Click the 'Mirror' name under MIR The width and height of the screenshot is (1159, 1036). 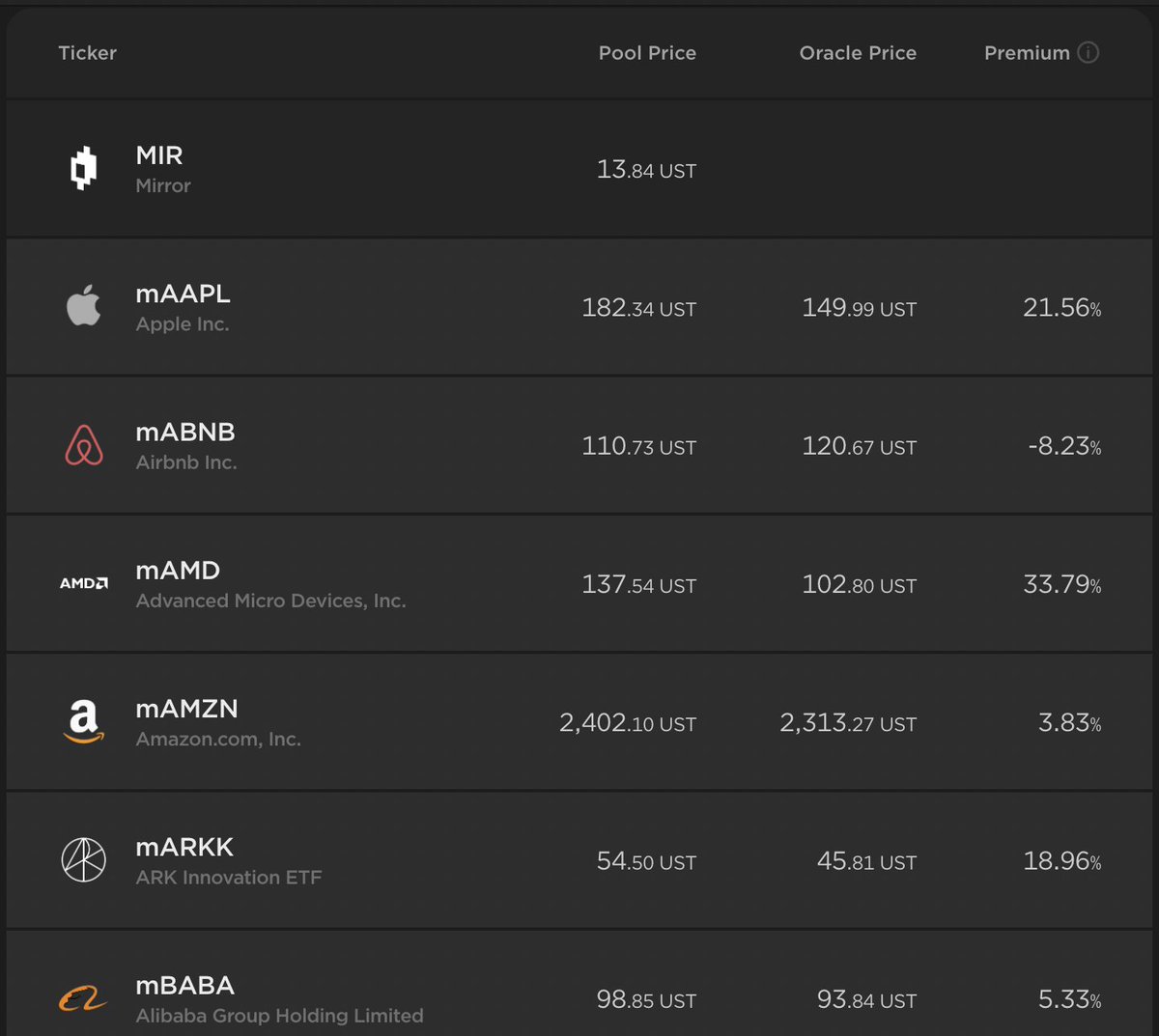click(x=163, y=185)
